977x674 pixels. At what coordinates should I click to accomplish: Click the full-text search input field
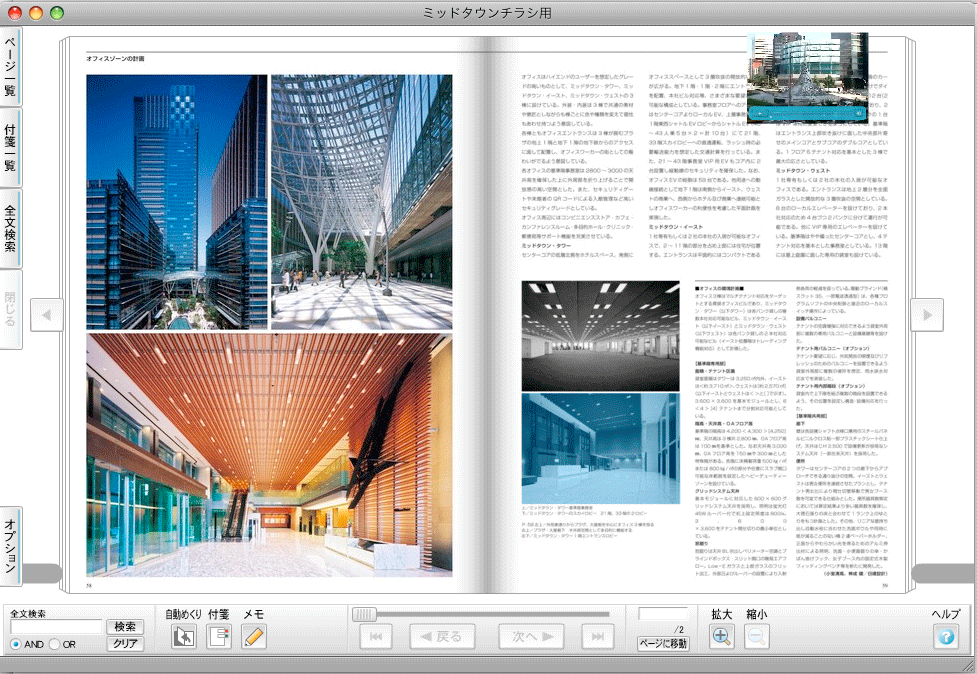(55, 627)
